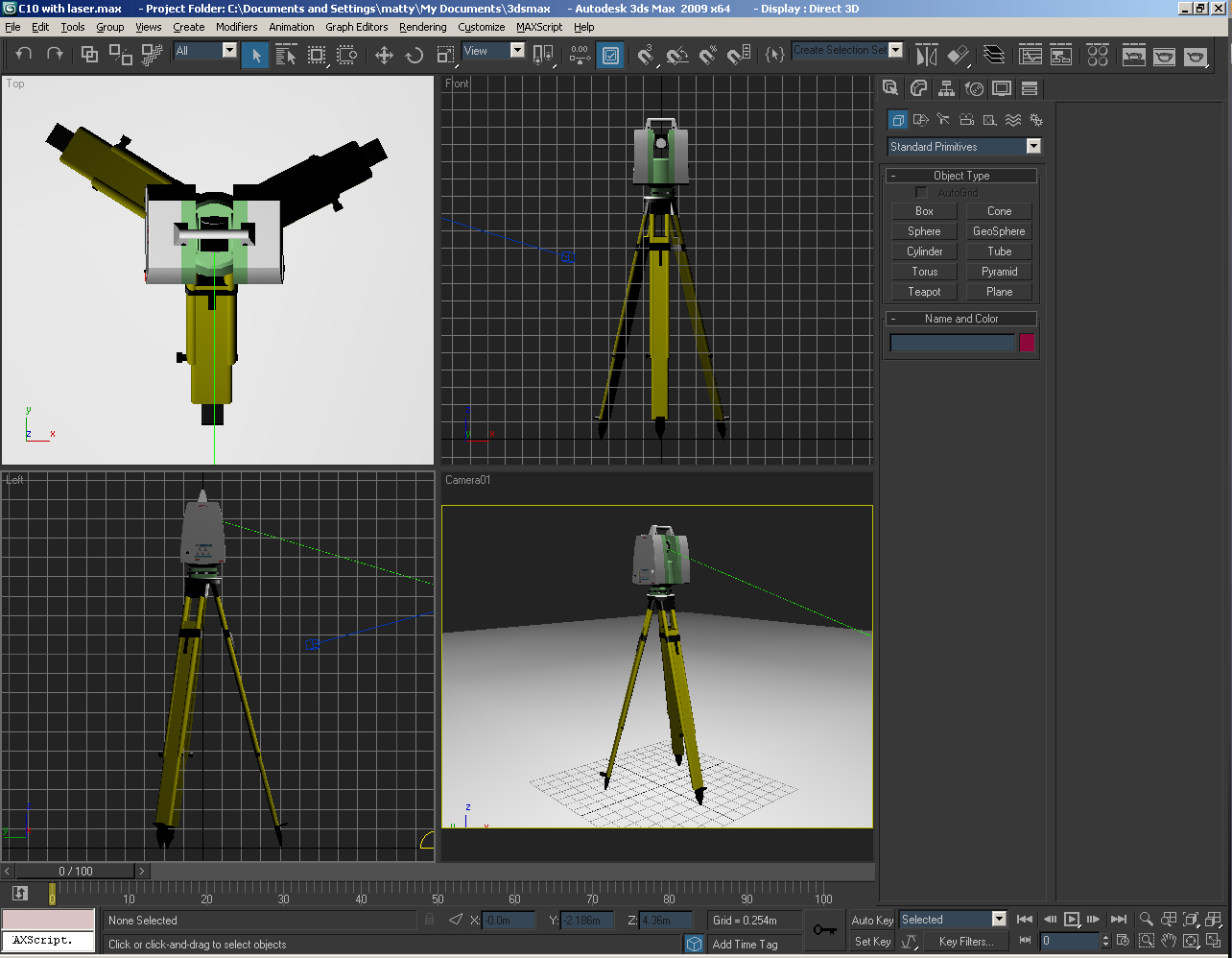Open the selection filter 'All' dropdown
This screenshot has height=958, width=1232.
229,51
